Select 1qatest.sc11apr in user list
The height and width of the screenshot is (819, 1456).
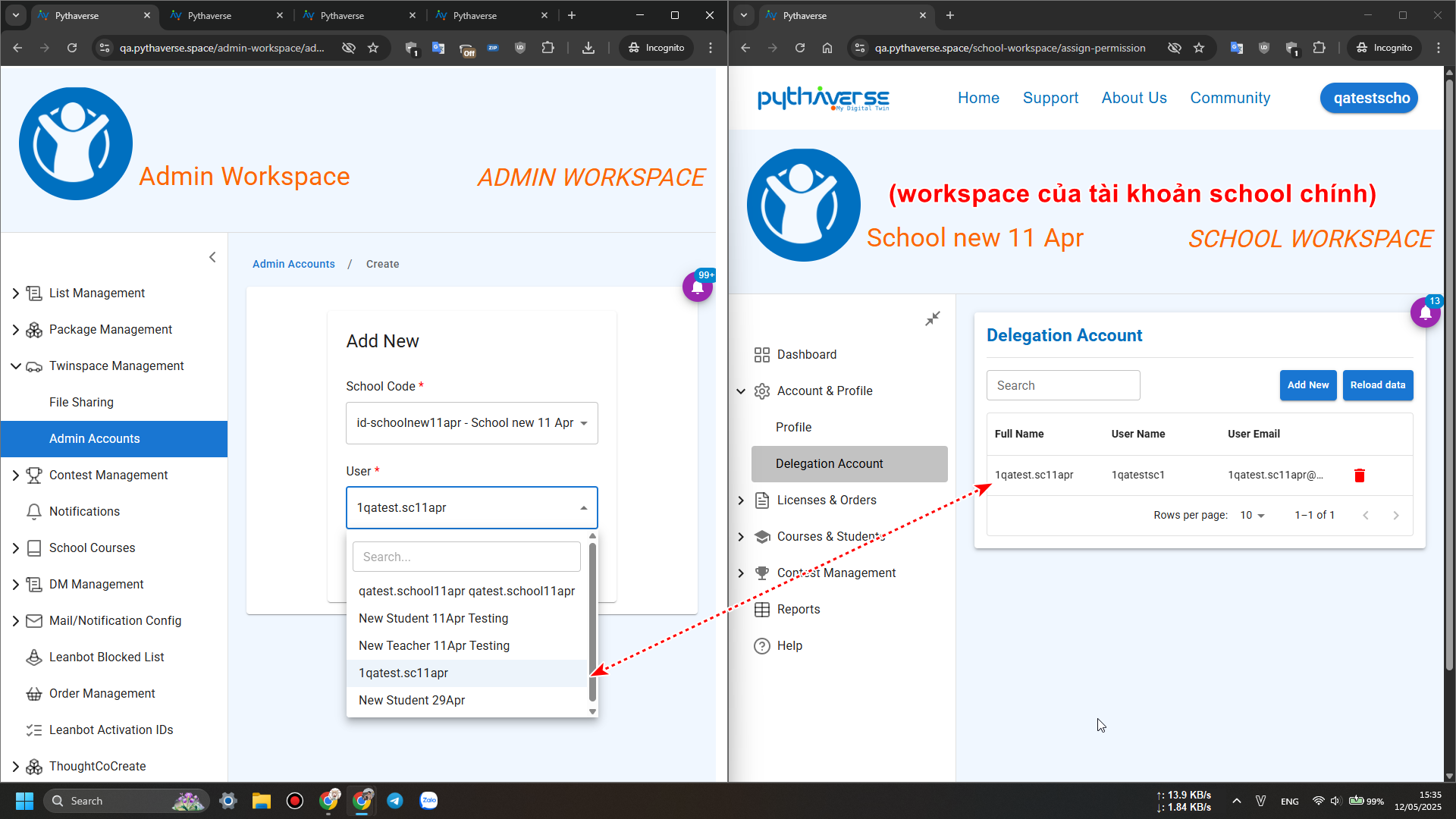467,673
